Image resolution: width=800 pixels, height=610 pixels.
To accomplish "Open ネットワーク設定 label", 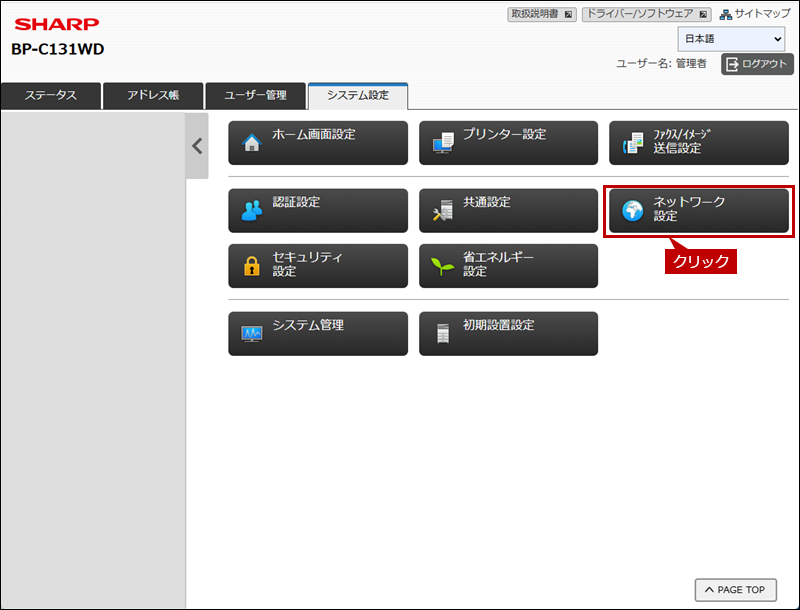I will point(689,209).
